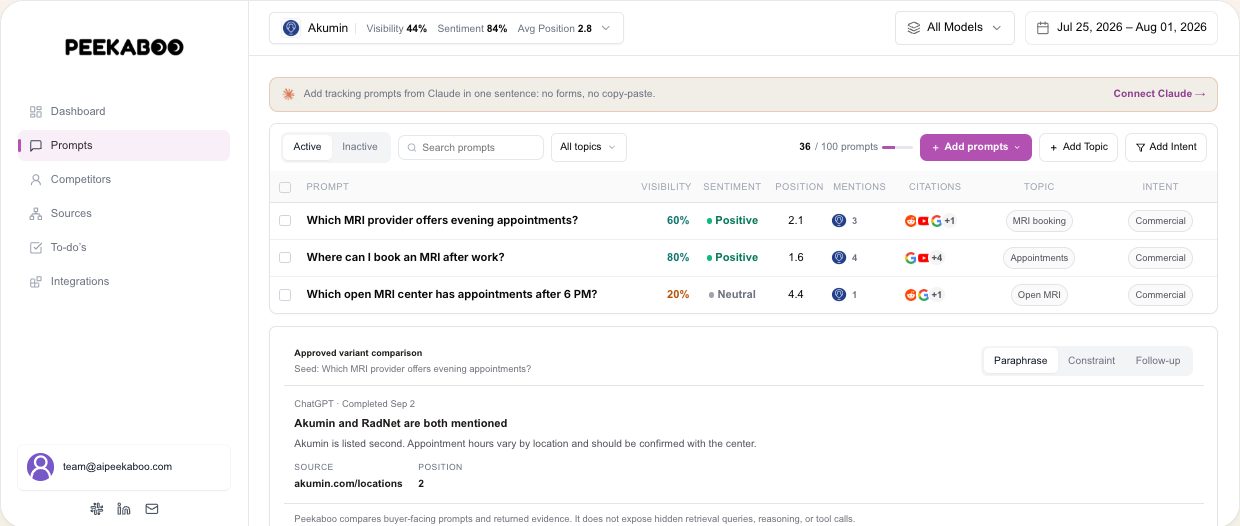This screenshot has width=1240, height=526.
Task: Switch to Inactive prompts filter
Action: coord(360,147)
